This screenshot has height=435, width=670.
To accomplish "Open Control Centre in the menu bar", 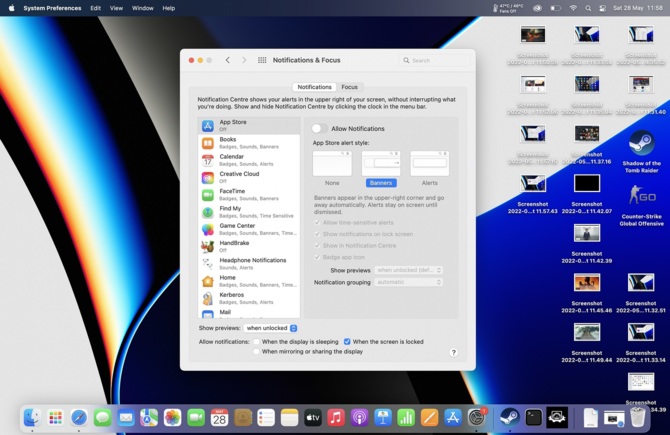I will click(x=602, y=8).
